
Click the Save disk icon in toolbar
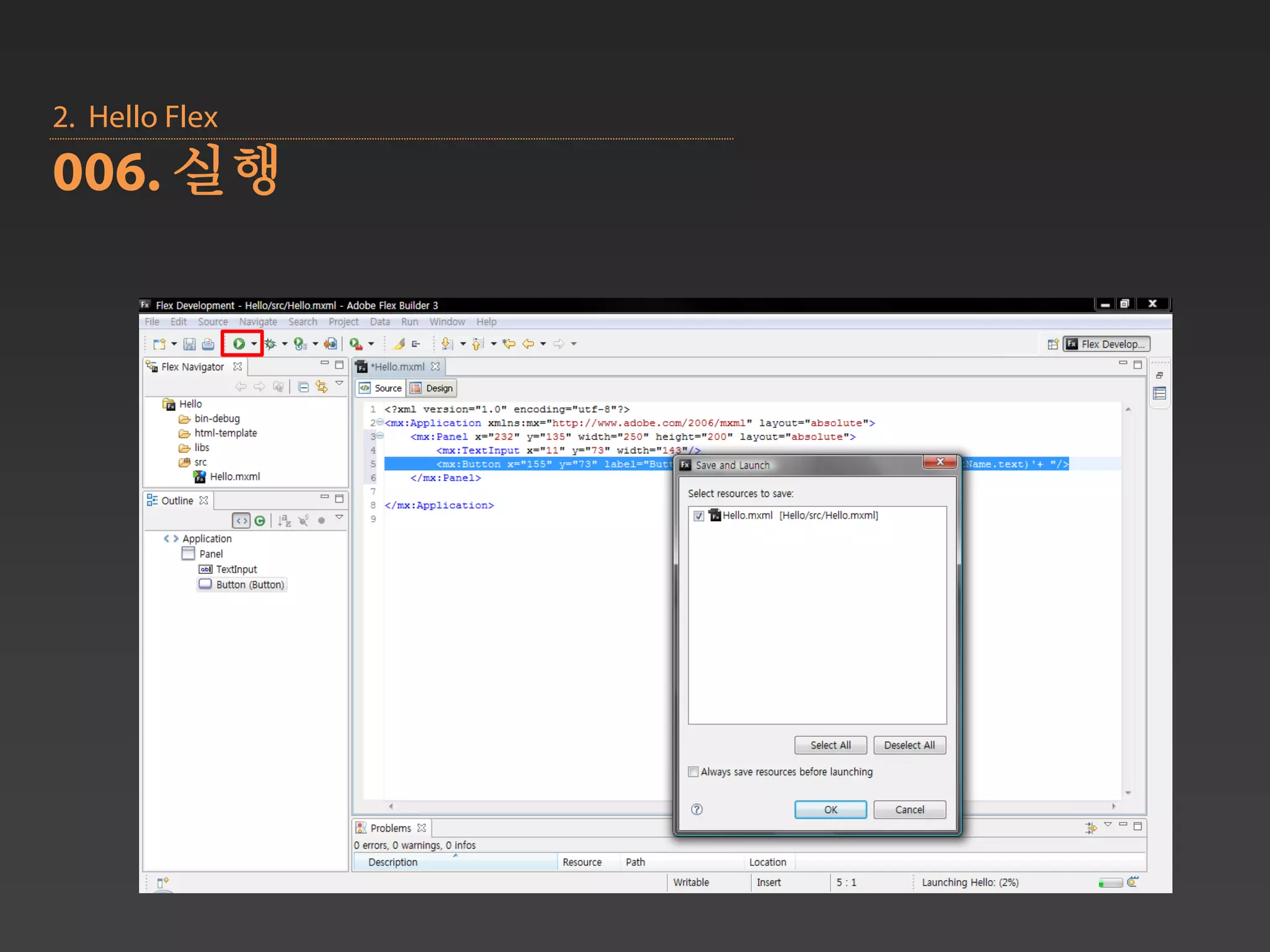point(190,344)
